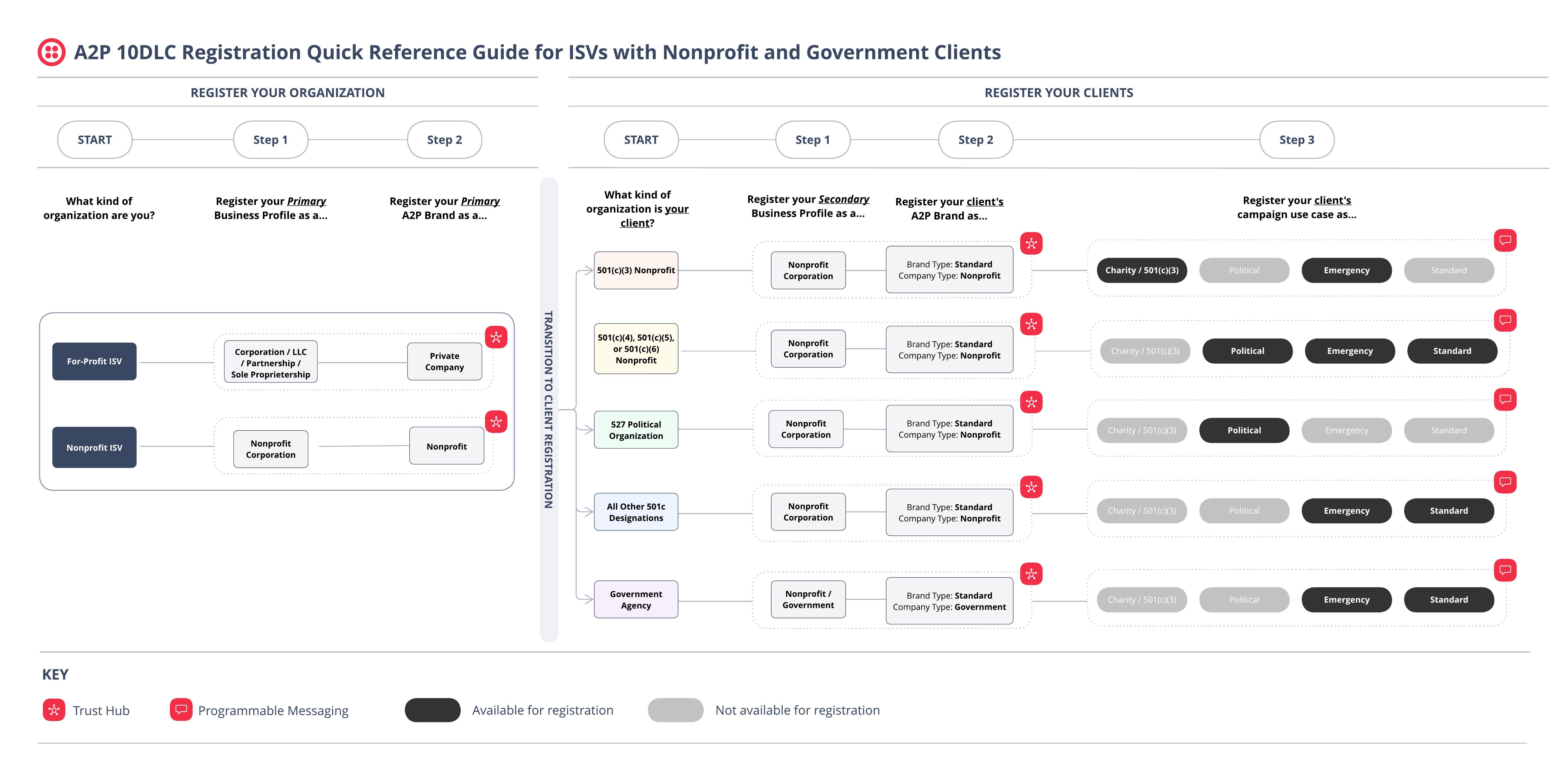Click the Trust Hub icon in the Key

[x=54, y=710]
